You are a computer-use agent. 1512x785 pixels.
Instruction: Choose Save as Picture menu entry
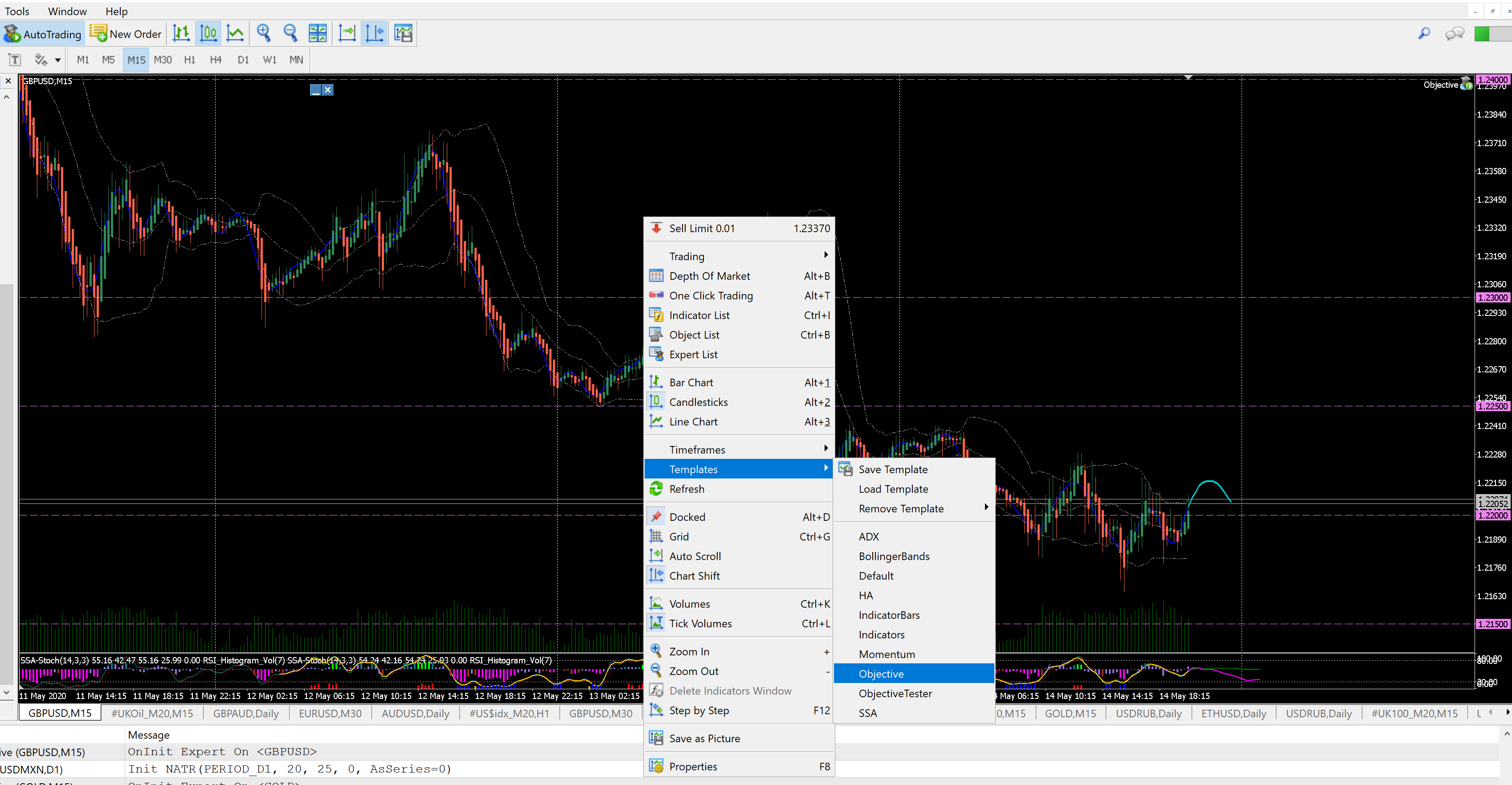[x=704, y=738]
